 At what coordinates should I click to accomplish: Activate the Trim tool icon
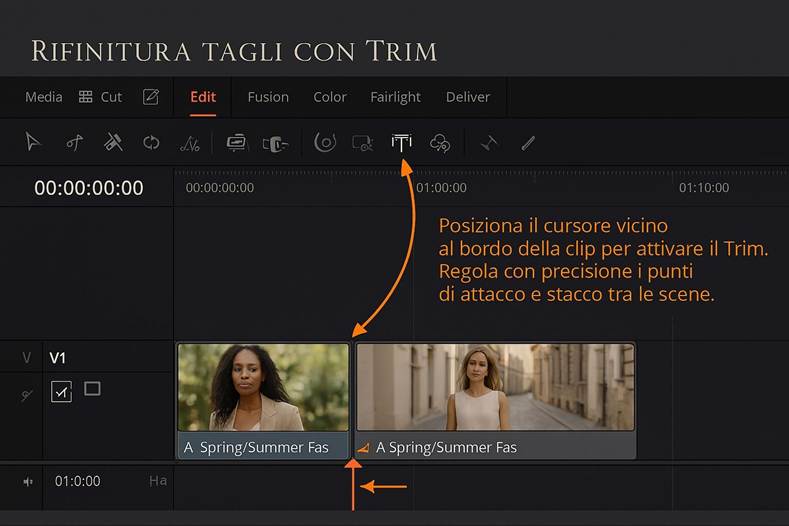(402, 142)
